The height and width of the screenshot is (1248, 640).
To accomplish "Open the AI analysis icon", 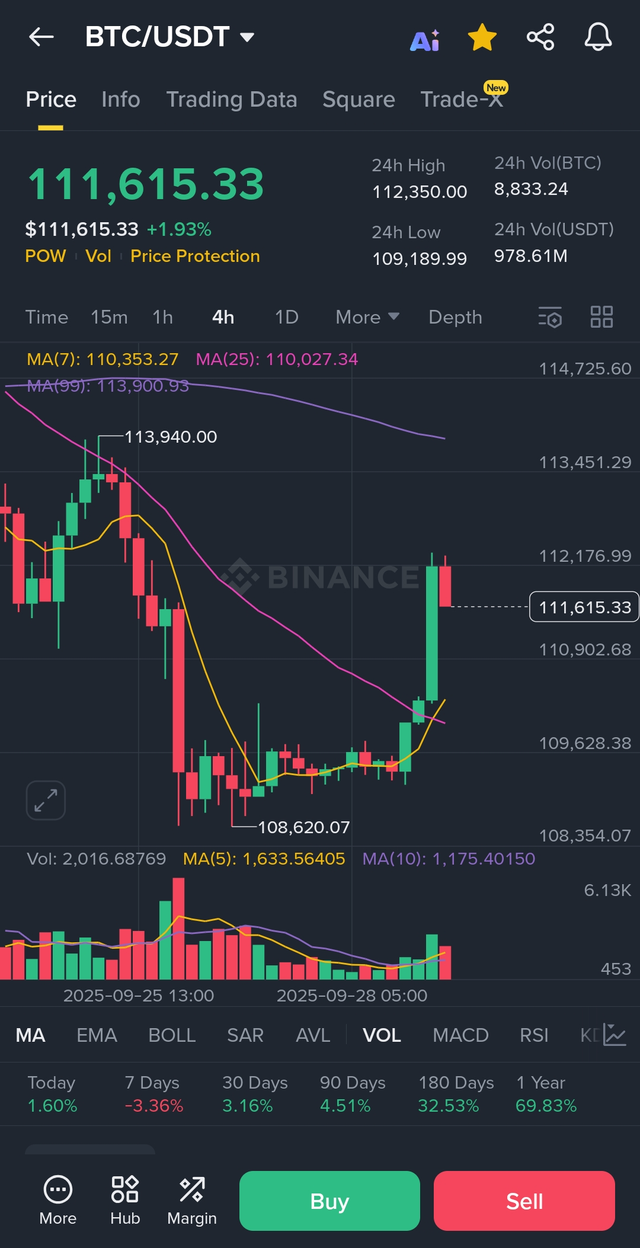I will click(x=425, y=39).
